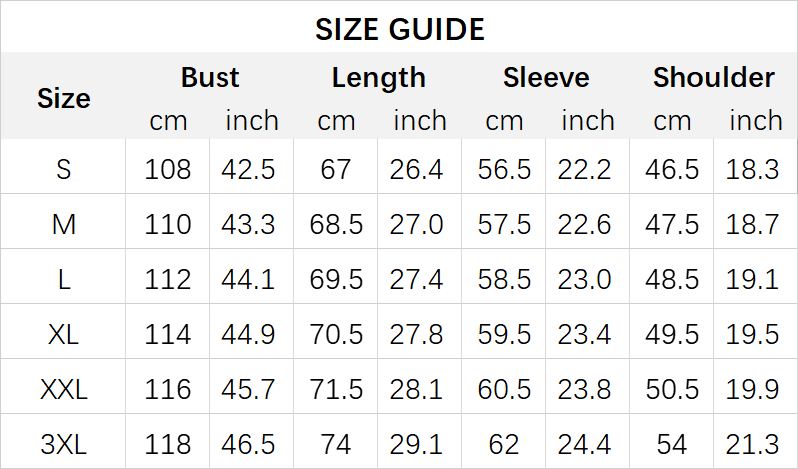Select the 24.4 sleeve inch value

[587, 444]
